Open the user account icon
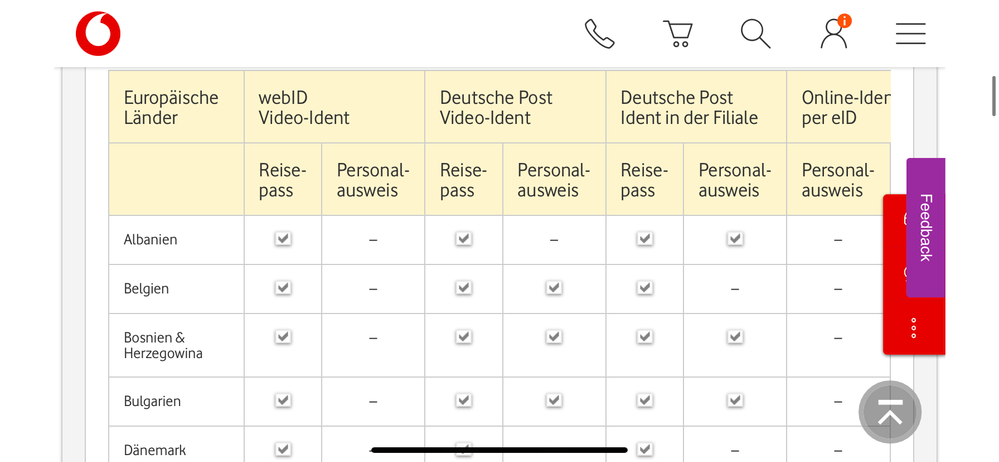The width and height of the screenshot is (999, 462). click(834, 33)
